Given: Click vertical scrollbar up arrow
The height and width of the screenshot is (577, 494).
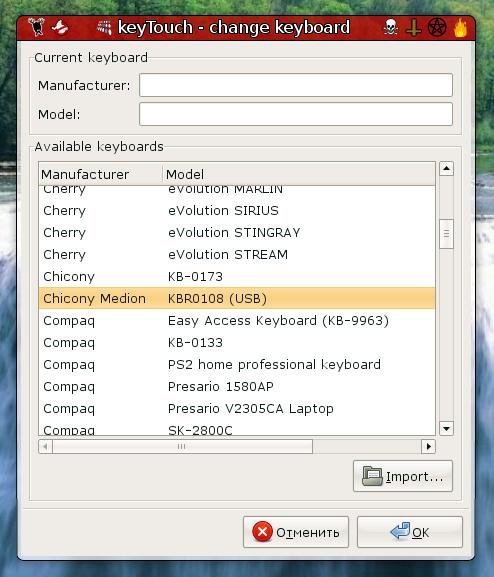Looking at the screenshot, I should (x=446, y=169).
